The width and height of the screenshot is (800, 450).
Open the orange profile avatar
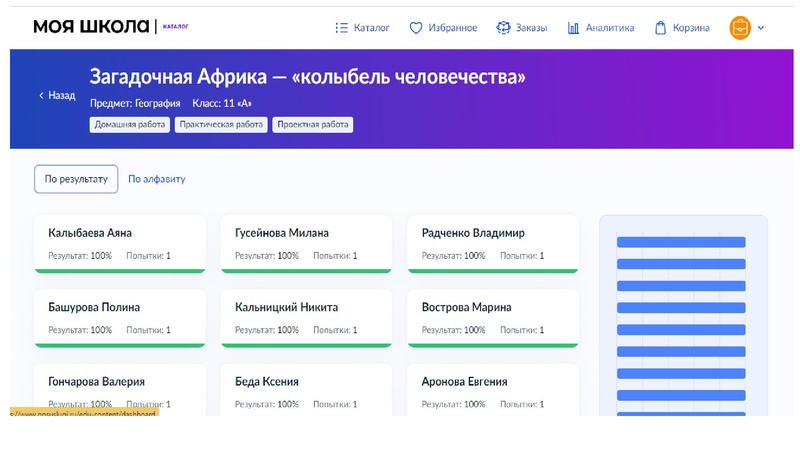[x=740, y=28]
